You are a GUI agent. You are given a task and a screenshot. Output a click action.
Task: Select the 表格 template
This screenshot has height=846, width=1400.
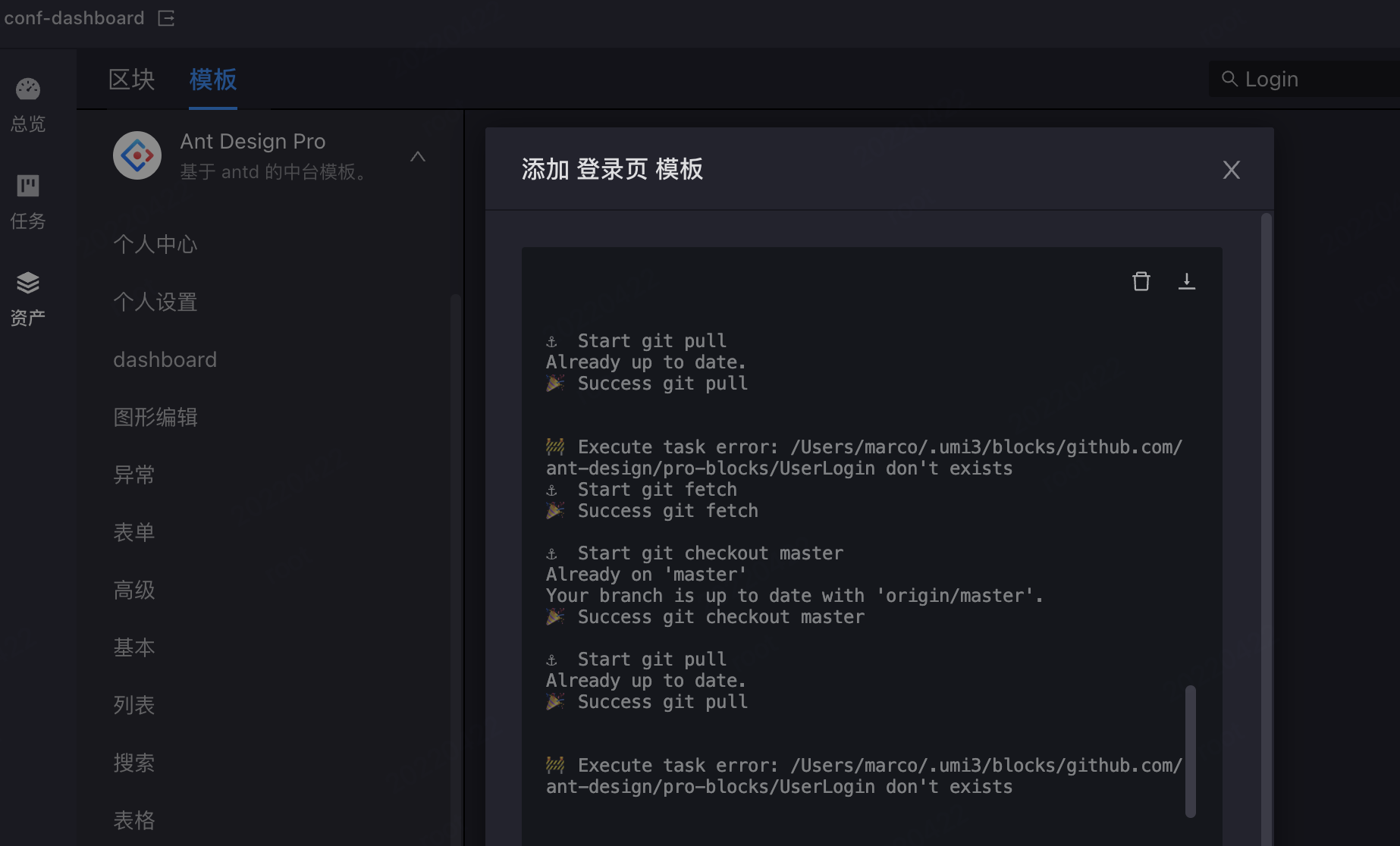click(134, 820)
